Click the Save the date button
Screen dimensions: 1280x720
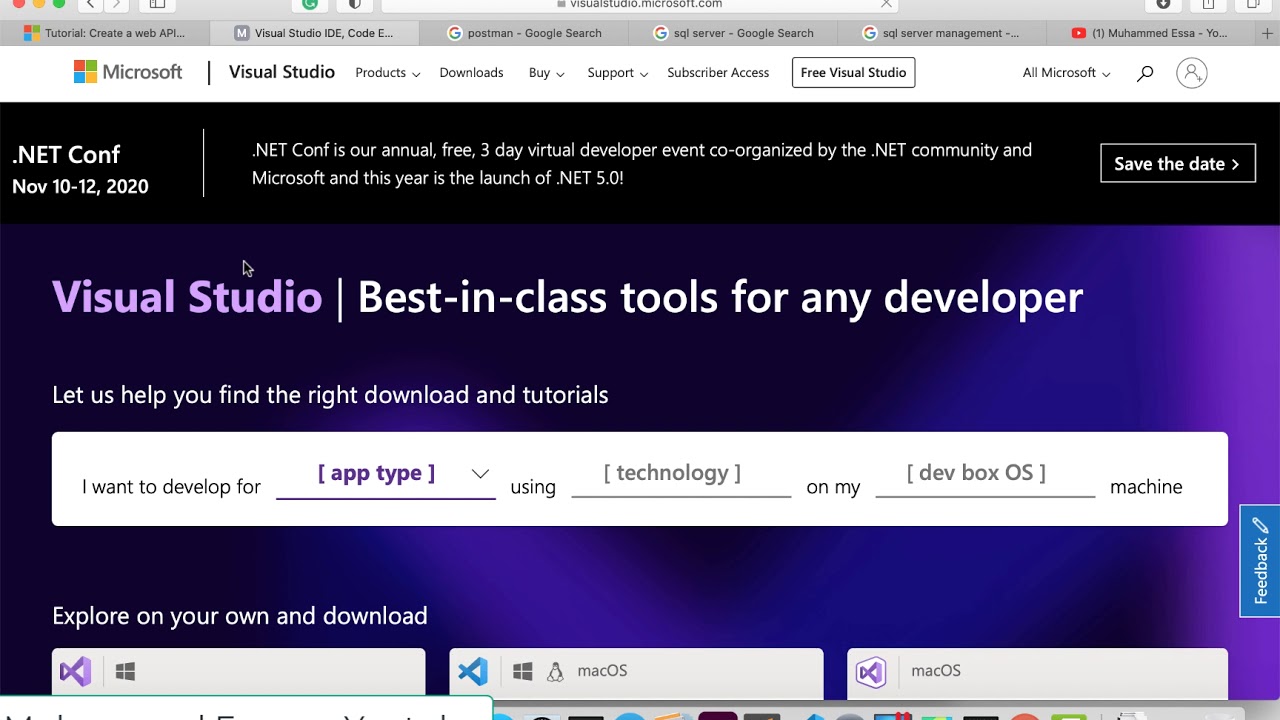[1177, 164]
